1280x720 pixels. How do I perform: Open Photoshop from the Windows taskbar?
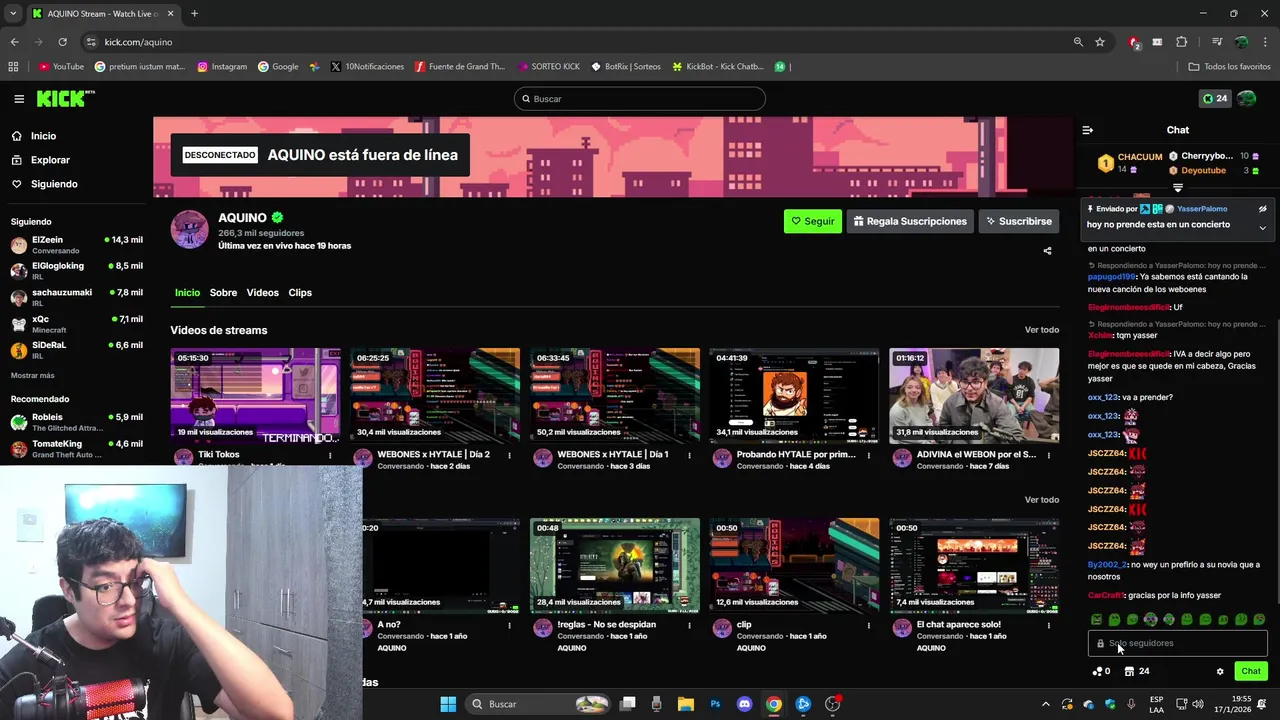[715, 704]
